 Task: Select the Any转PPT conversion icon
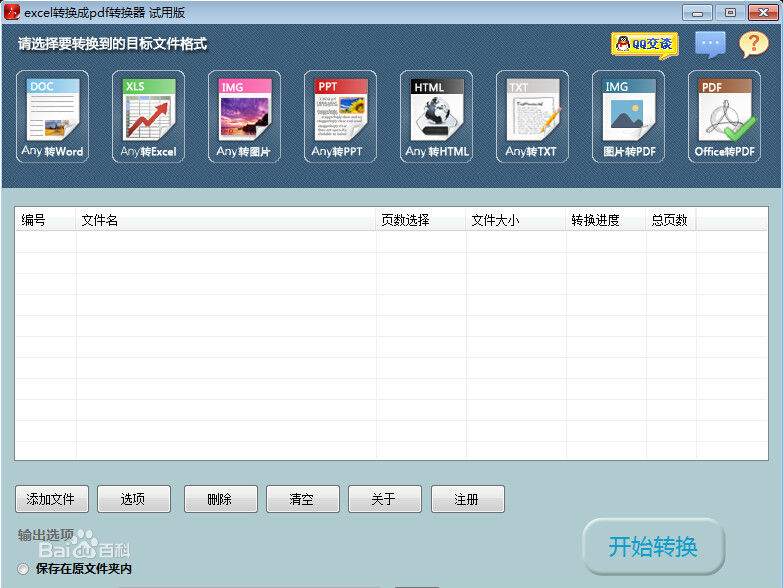coord(340,116)
